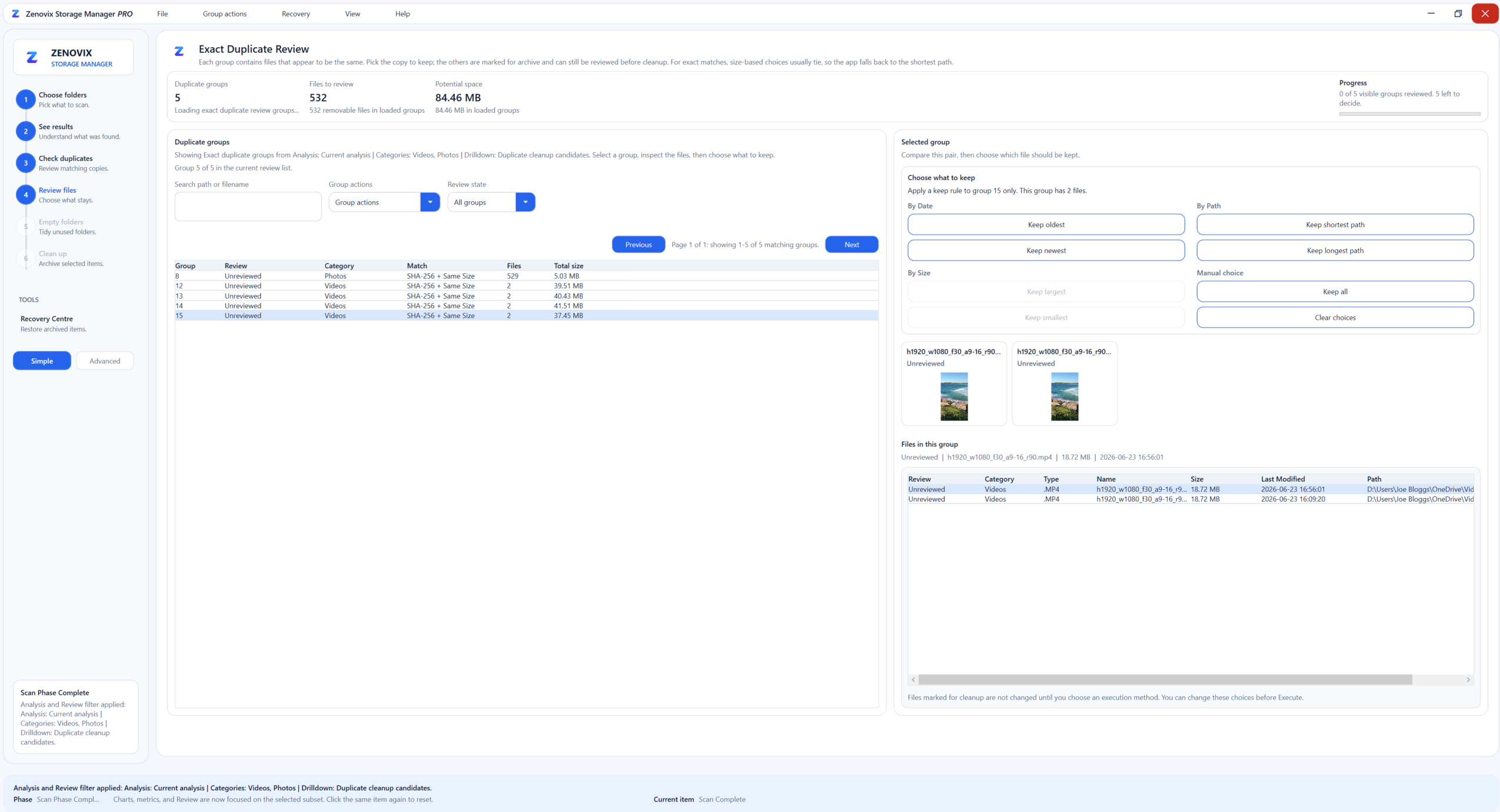Open the Group actions dropdown arrow
The image size is (1500, 812).
(430, 202)
